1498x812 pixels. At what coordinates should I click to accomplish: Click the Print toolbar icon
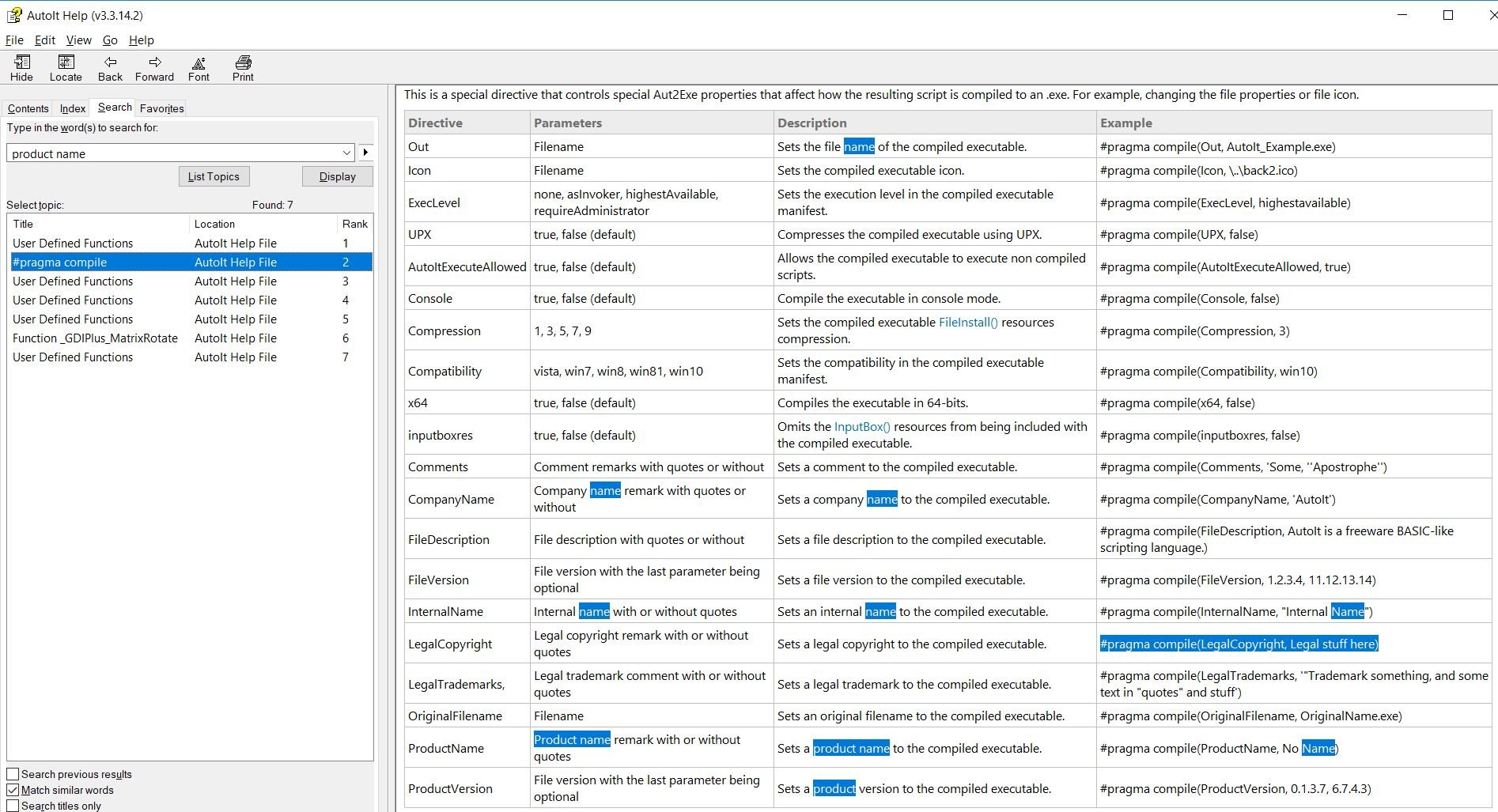pos(243,68)
